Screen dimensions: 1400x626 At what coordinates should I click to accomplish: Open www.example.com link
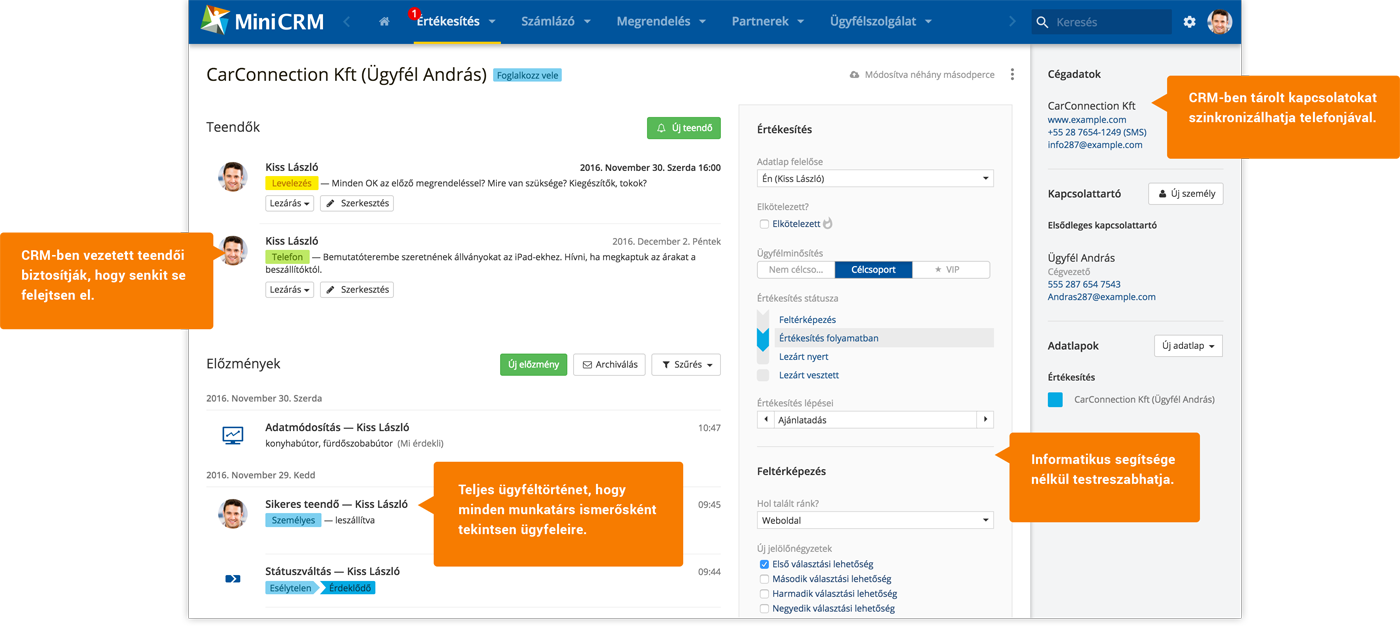pyautogui.click(x=1087, y=120)
